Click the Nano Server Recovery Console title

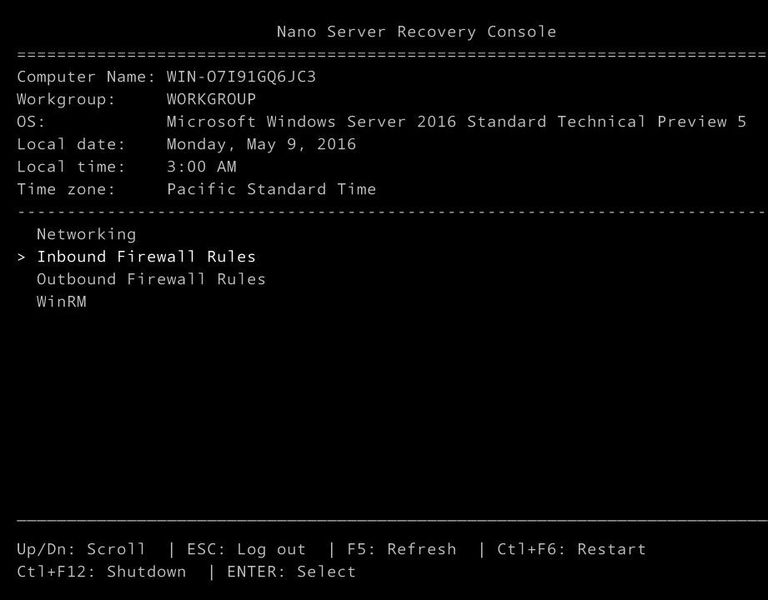[416, 32]
